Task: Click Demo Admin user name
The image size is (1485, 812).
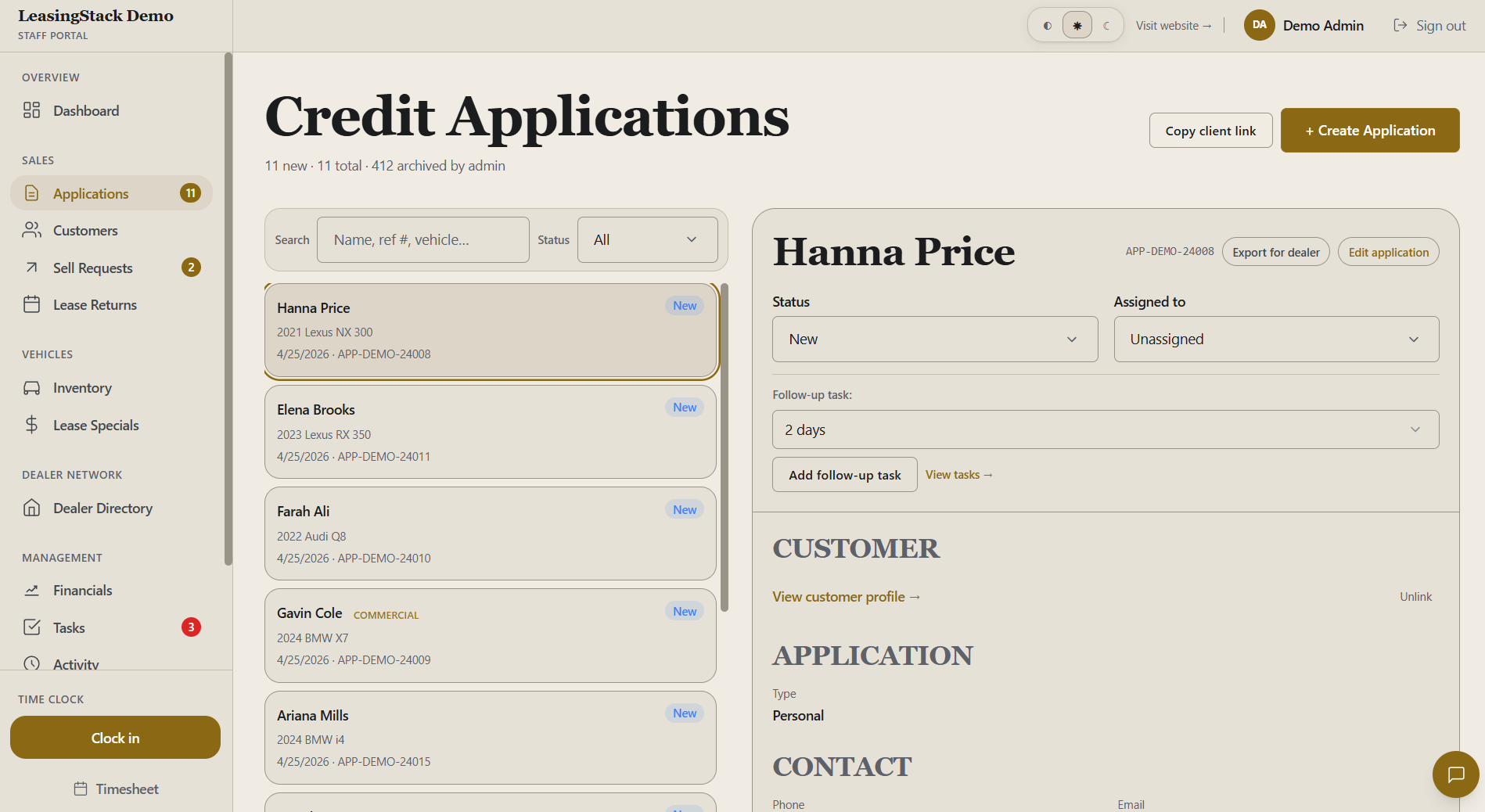Action: click(1323, 25)
